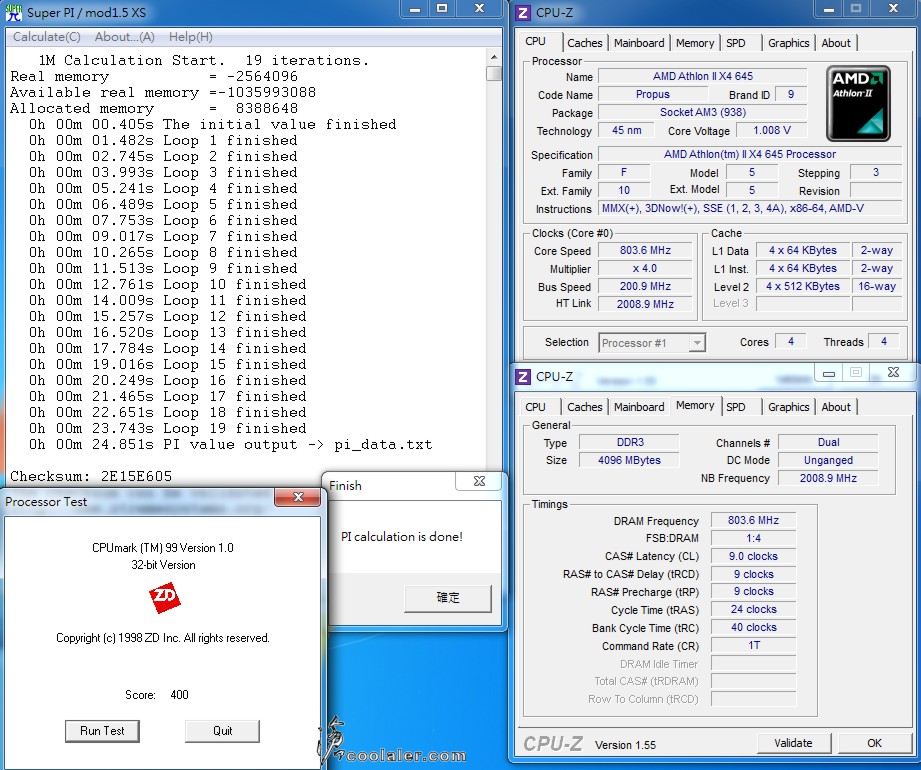Switch to Memory tab in top CPU-Z window
Viewport: 921px width, 770px height.
pos(695,43)
